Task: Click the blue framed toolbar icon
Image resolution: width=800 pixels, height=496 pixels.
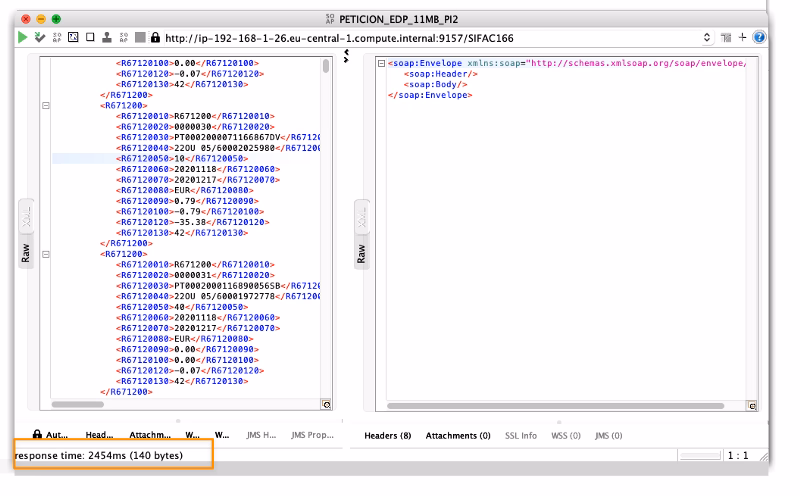Action: (73, 37)
